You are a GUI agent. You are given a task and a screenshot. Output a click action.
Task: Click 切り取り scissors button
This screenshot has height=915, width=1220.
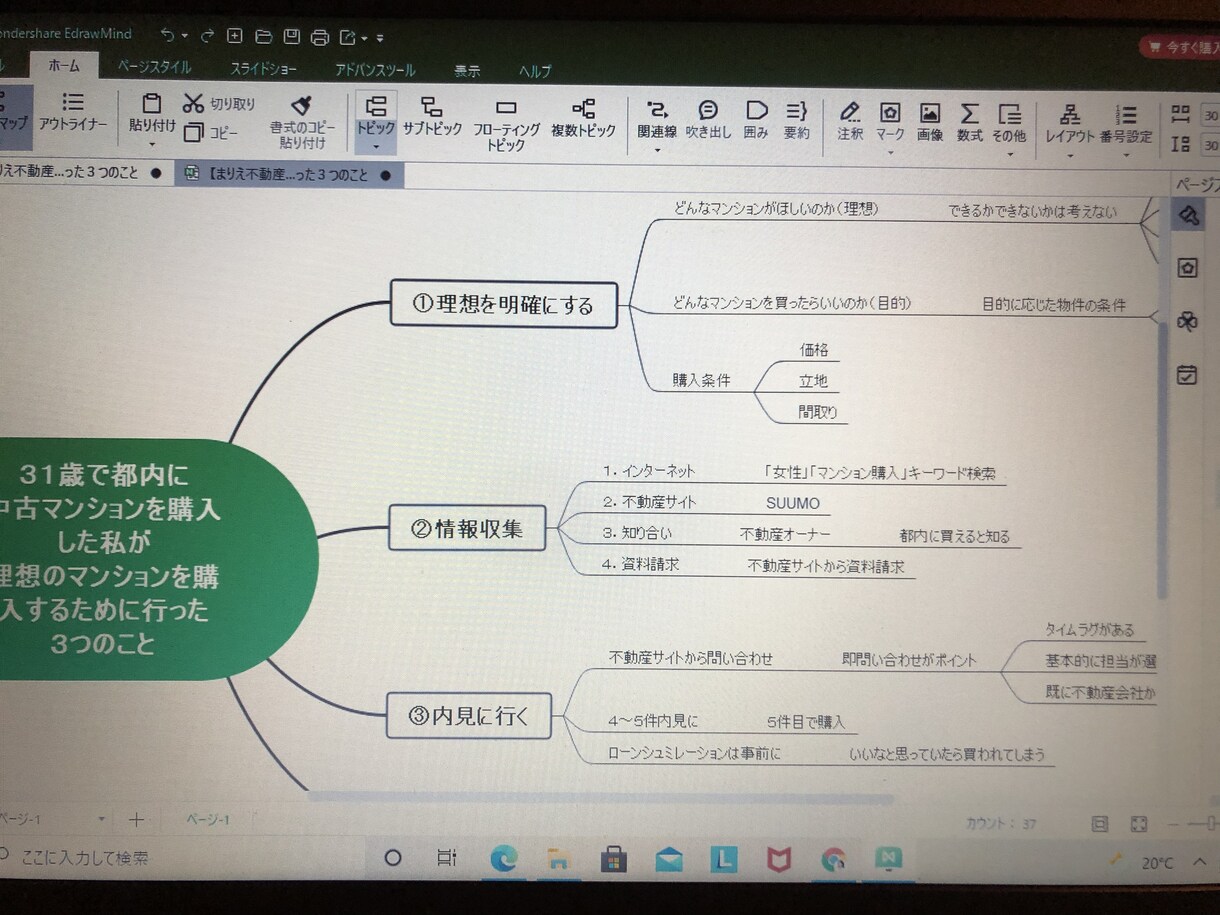(219, 104)
